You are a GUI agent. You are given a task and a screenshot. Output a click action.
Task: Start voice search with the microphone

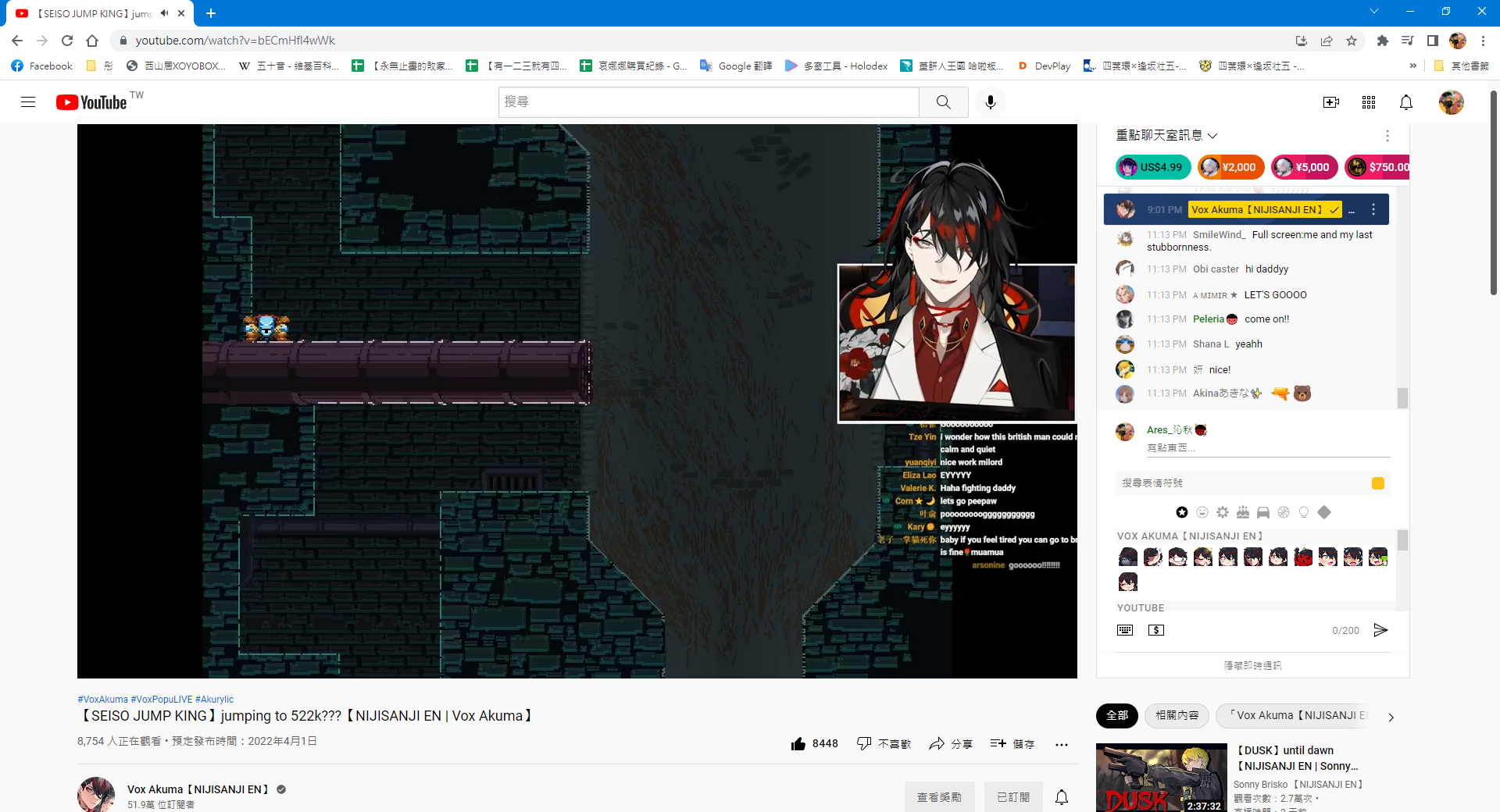tap(991, 102)
